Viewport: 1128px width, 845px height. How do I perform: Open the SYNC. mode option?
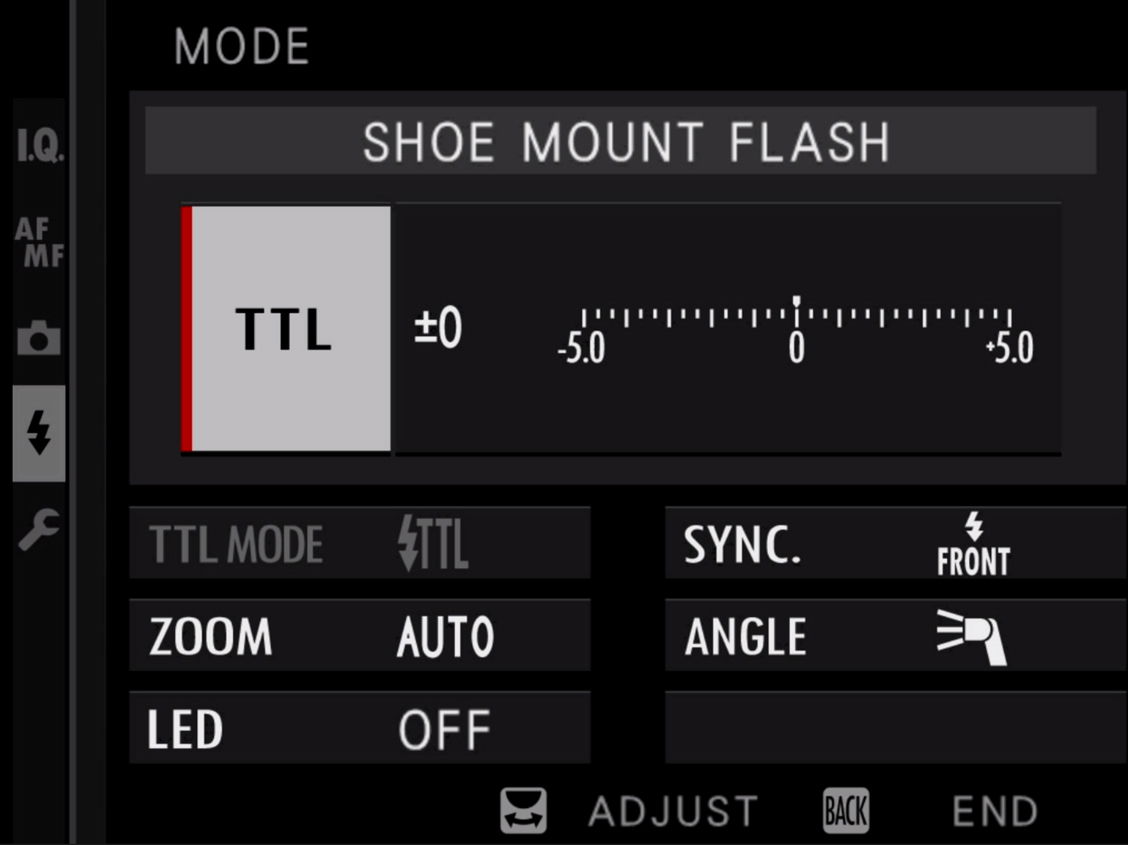coord(743,544)
